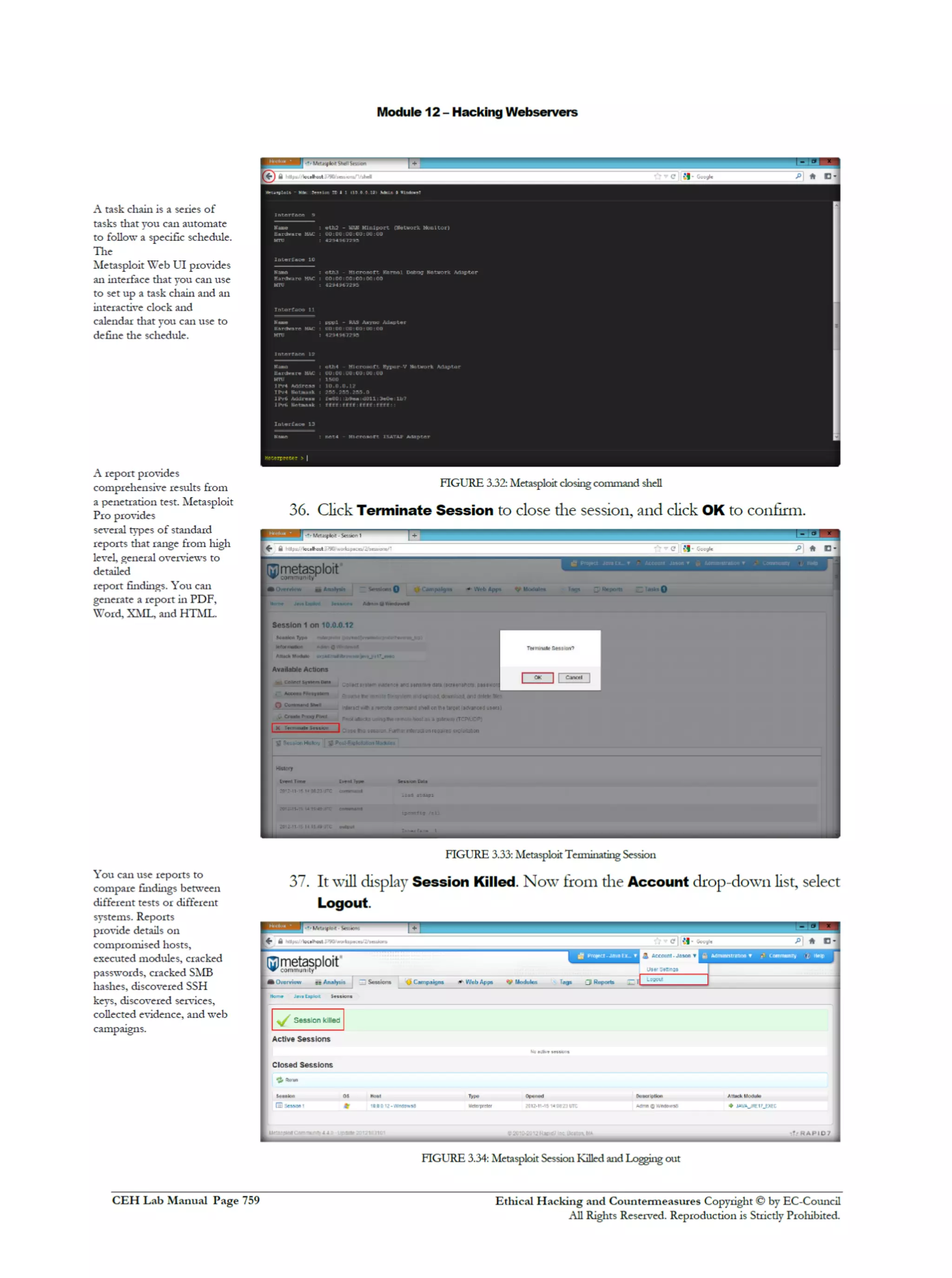Click Community link in Sessions window

tap(778, 955)
